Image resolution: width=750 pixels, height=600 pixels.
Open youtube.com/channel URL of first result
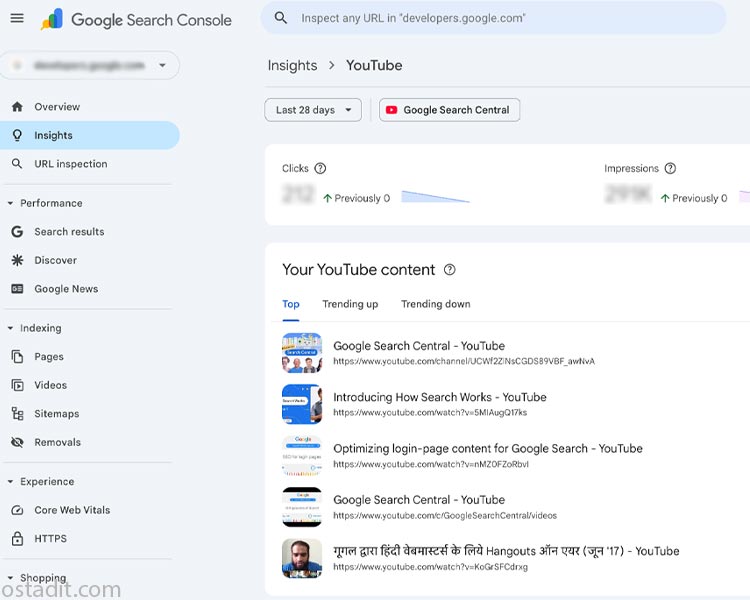pyautogui.click(x=464, y=361)
